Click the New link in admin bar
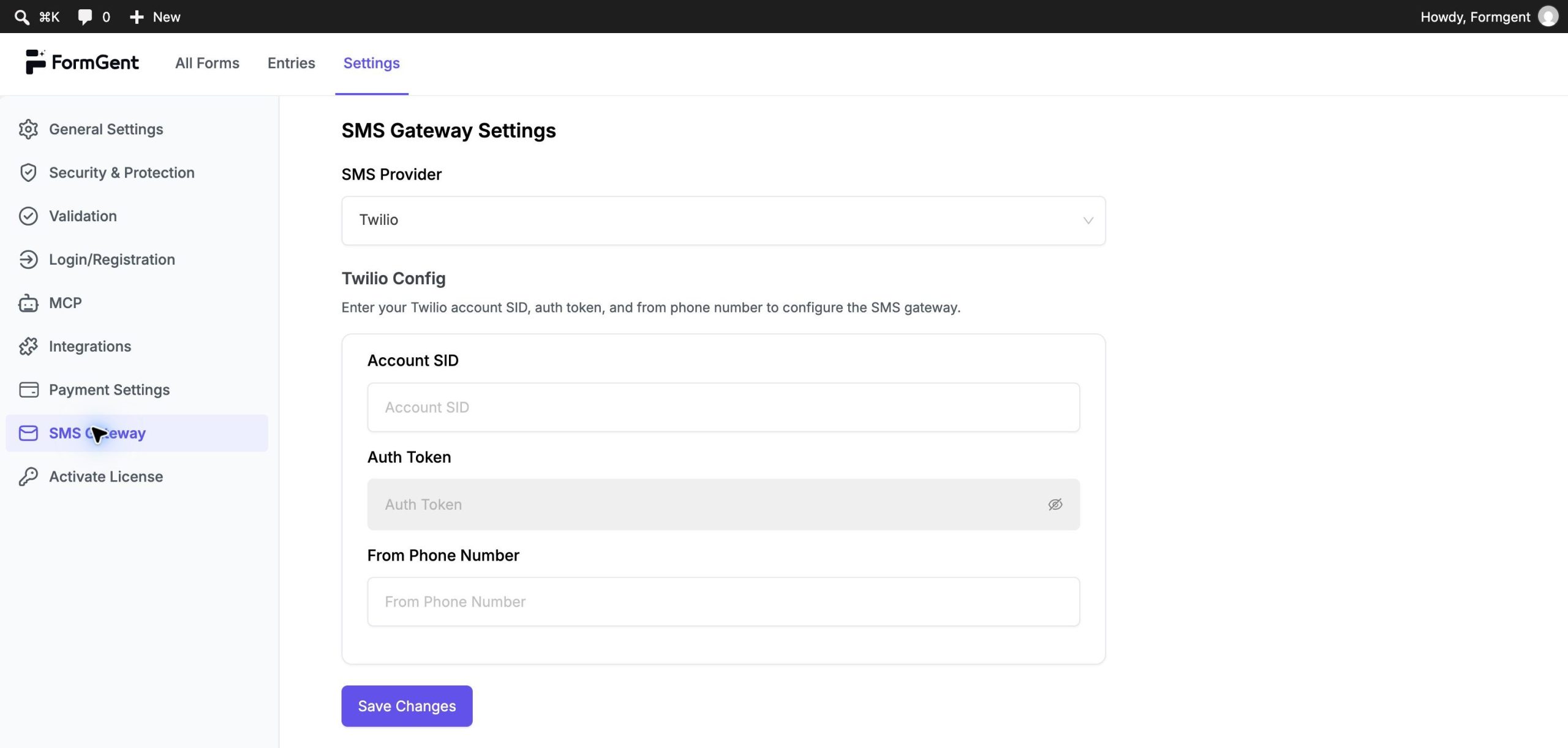Image resolution: width=1568 pixels, height=748 pixels. point(167,17)
